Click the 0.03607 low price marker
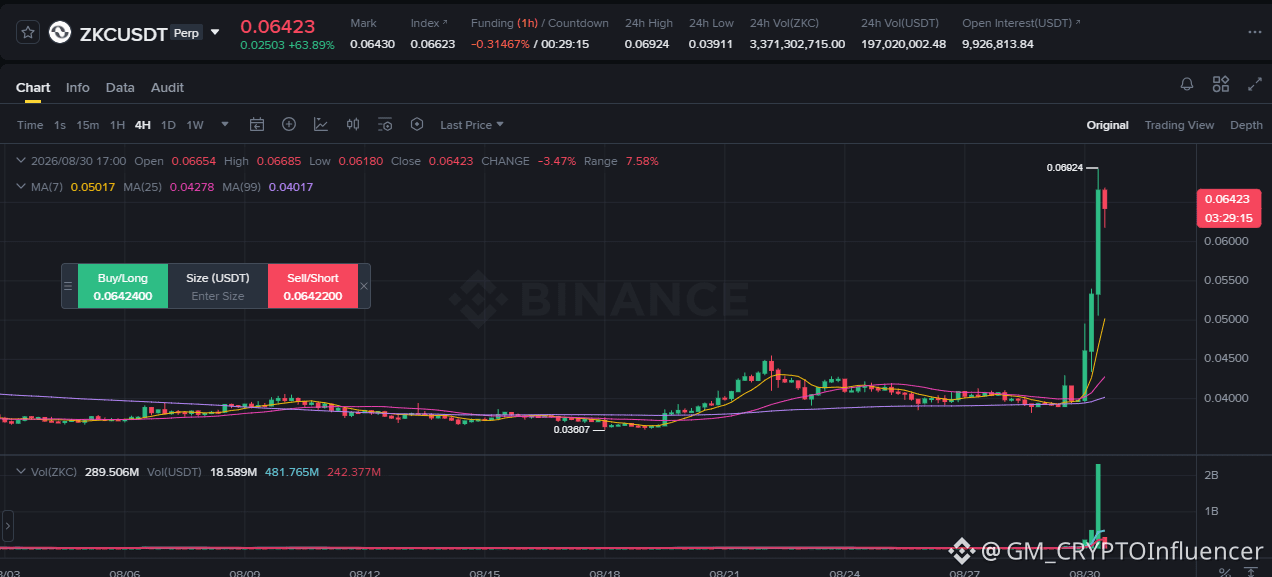The image size is (1272, 577). pyautogui.click(x=573, y=429)
